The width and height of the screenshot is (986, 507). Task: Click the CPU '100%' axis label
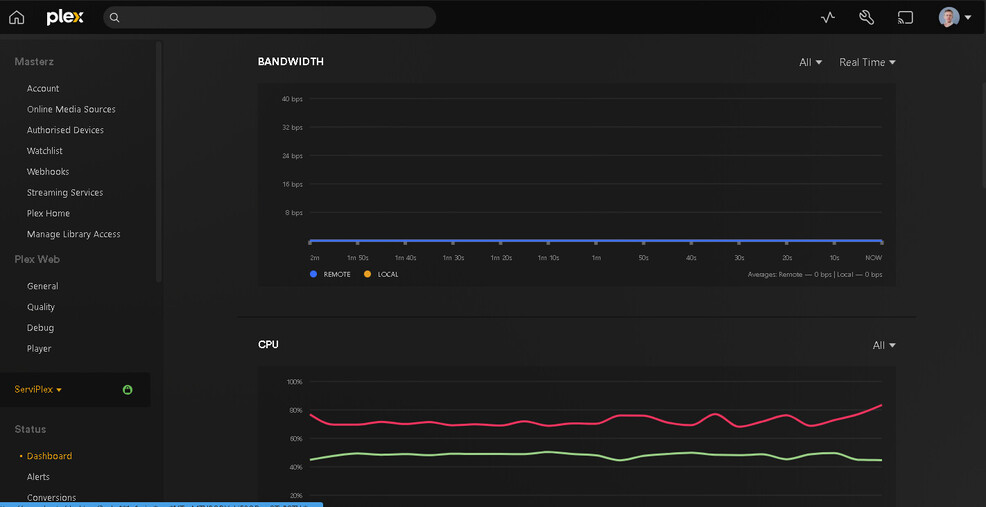tap(294, 382)
